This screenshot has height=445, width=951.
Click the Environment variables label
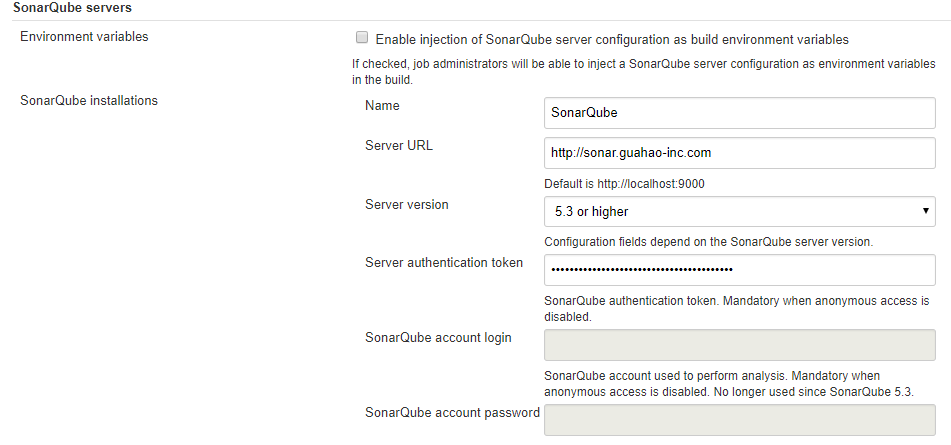tap(84, 37)
